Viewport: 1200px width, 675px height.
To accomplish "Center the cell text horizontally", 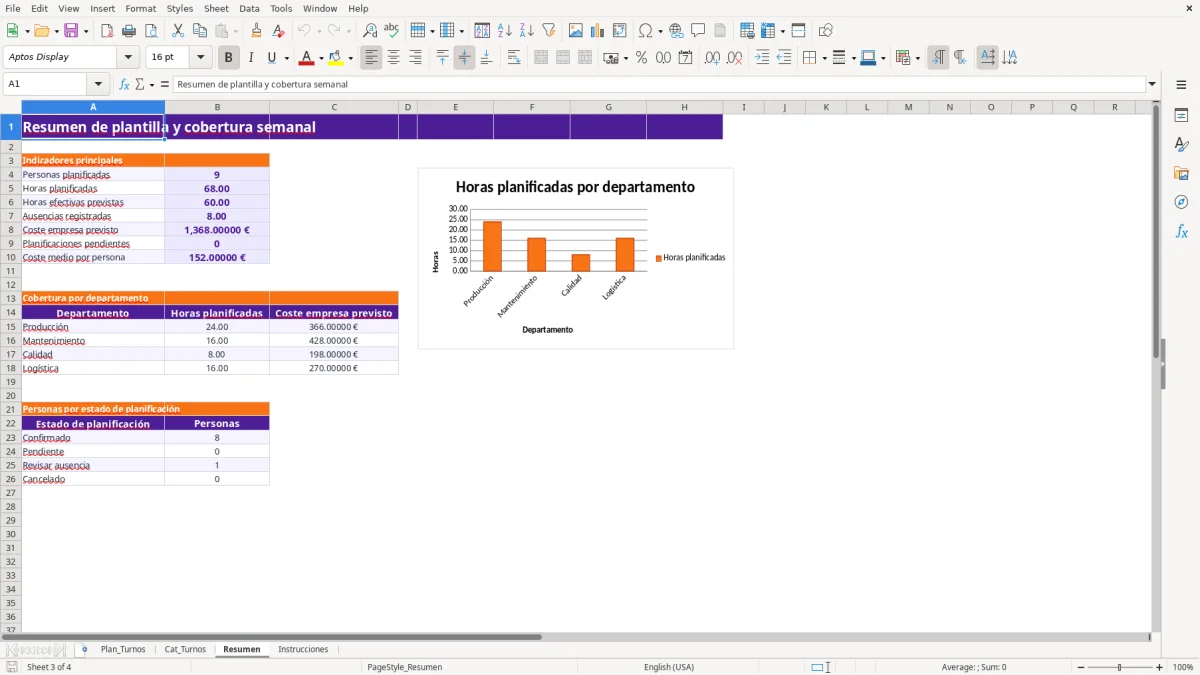I will pyautogui.click(x=394, y=58).
